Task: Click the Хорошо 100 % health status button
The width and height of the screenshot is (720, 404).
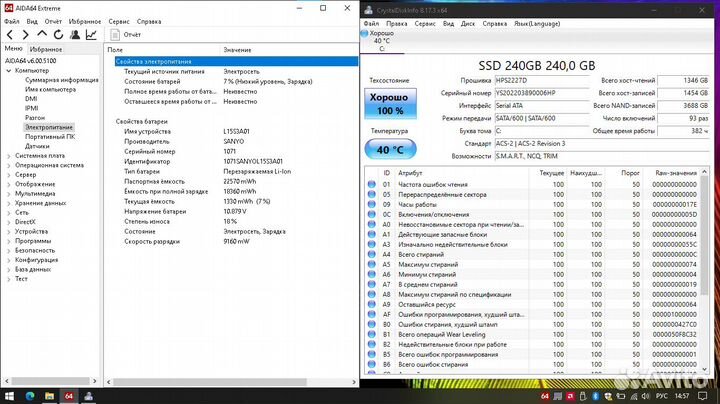Action: point(390,104)
